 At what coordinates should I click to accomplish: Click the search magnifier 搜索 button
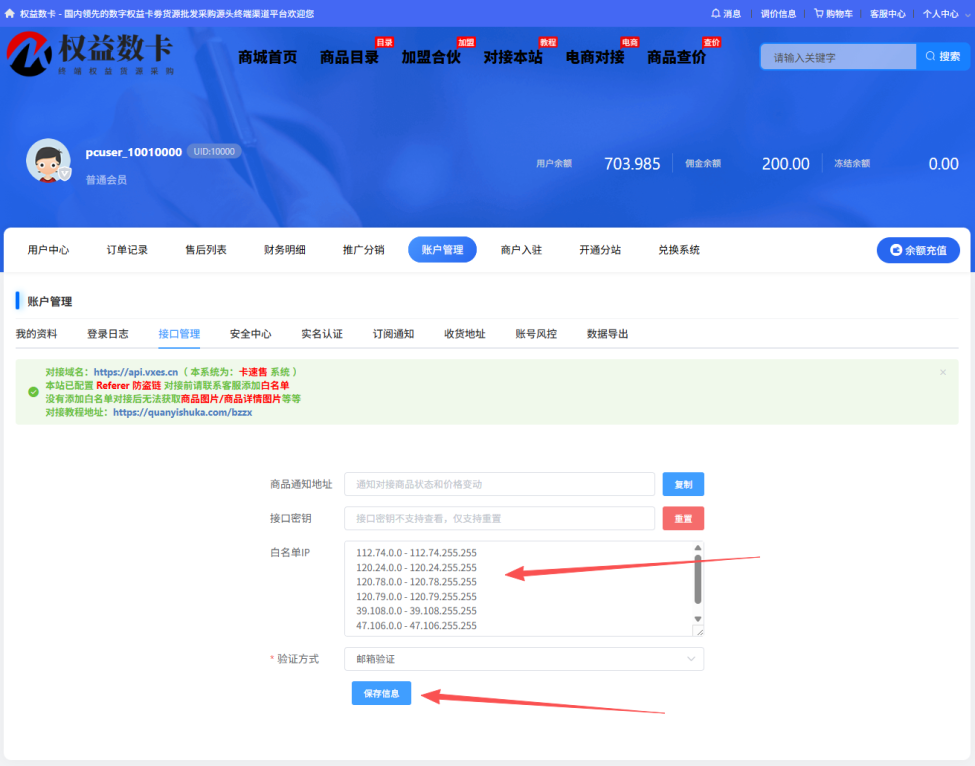click(943, 57)
